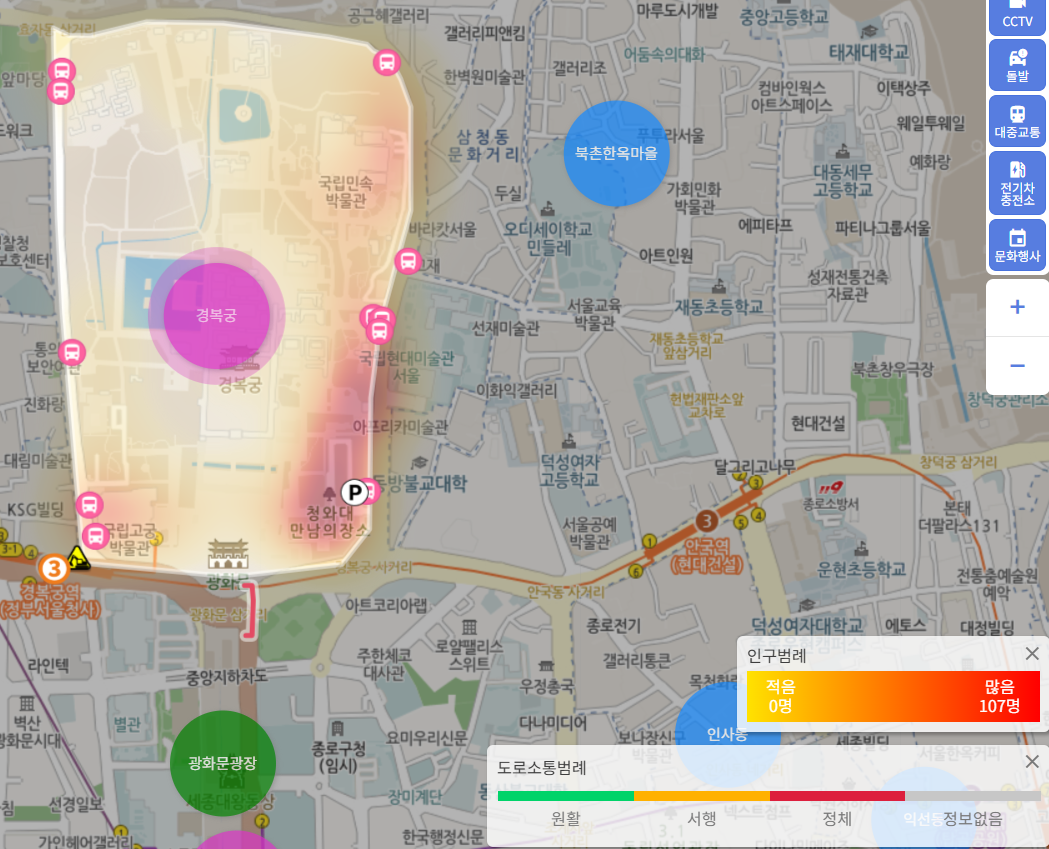Show 전기차 충전소 EV charging stations
This screenshot has height=849, width=1049.
click(1017, 183)
